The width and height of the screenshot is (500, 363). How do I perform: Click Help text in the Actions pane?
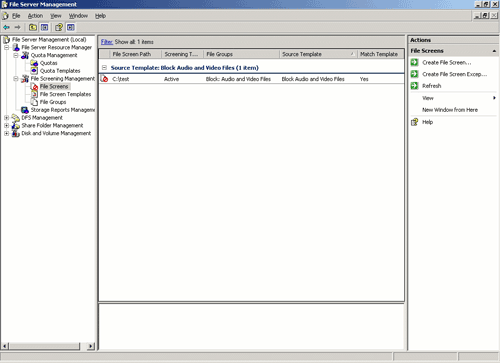(428, 122)
